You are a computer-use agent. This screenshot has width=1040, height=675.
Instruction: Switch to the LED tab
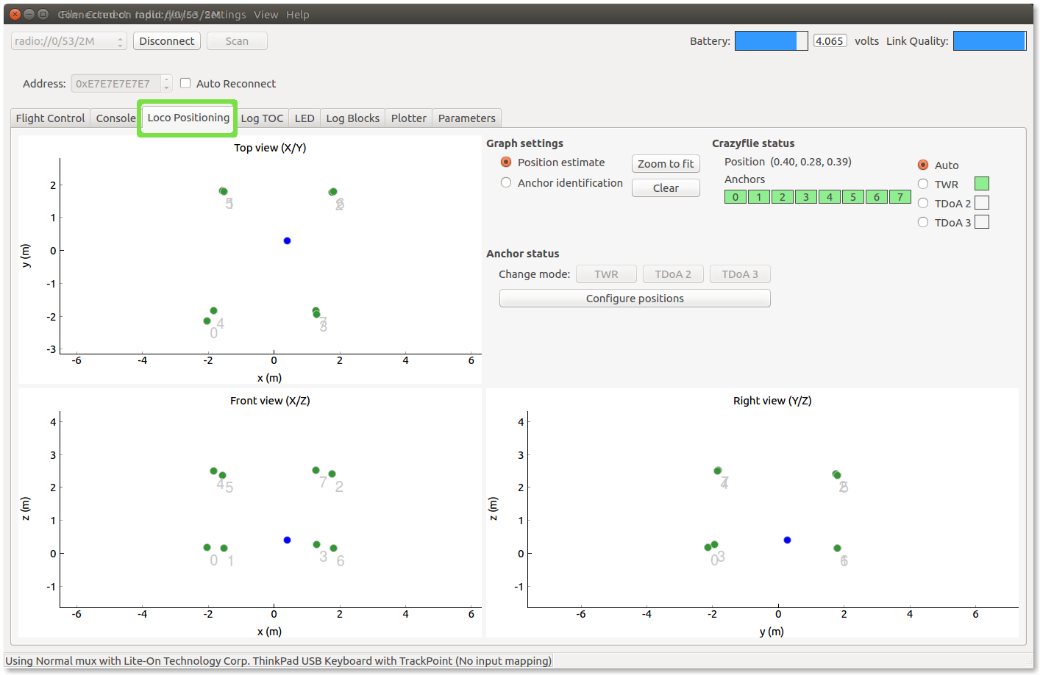click(304, 118)
